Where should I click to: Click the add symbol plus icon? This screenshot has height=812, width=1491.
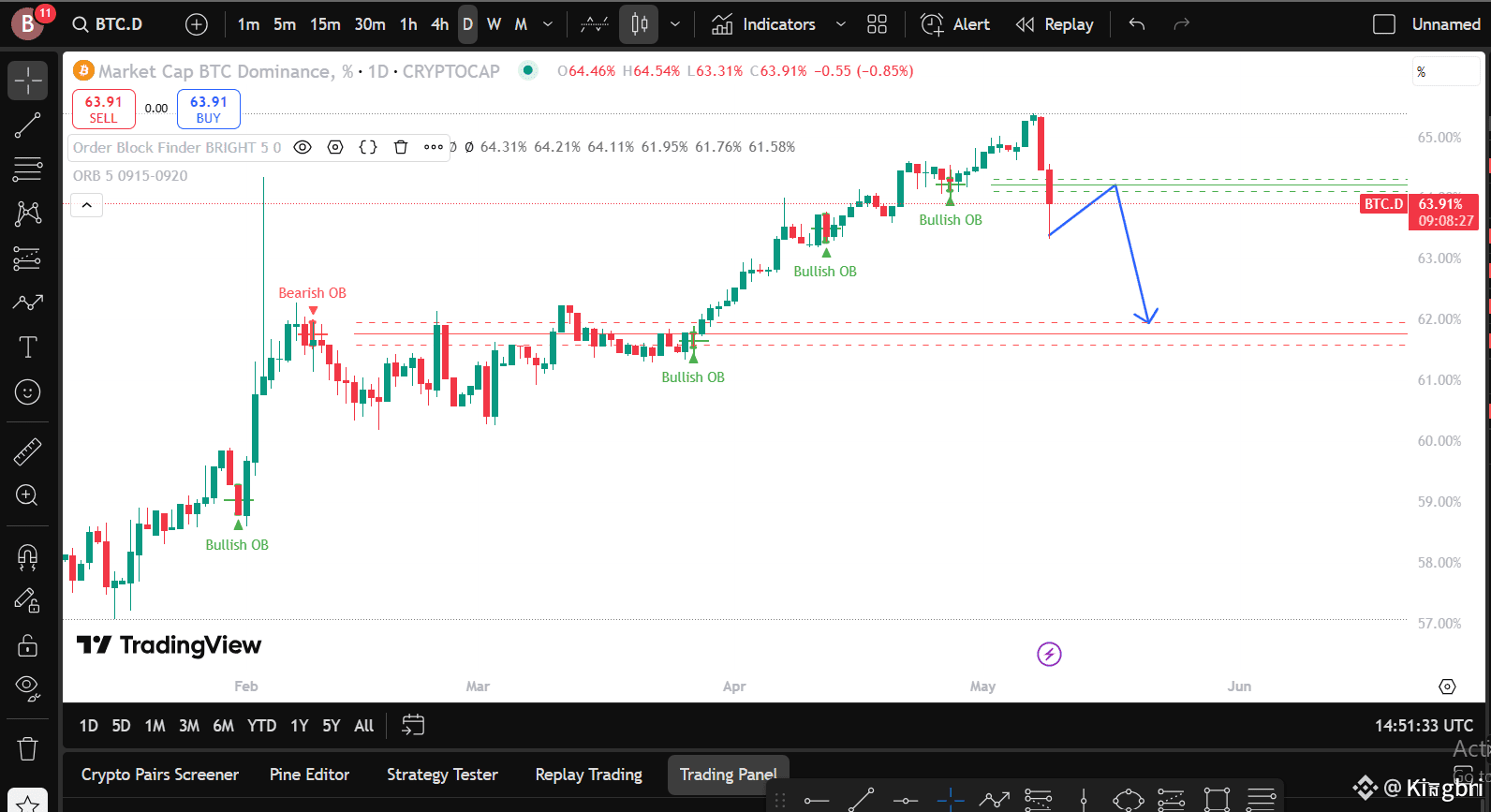tap(197, 24)
